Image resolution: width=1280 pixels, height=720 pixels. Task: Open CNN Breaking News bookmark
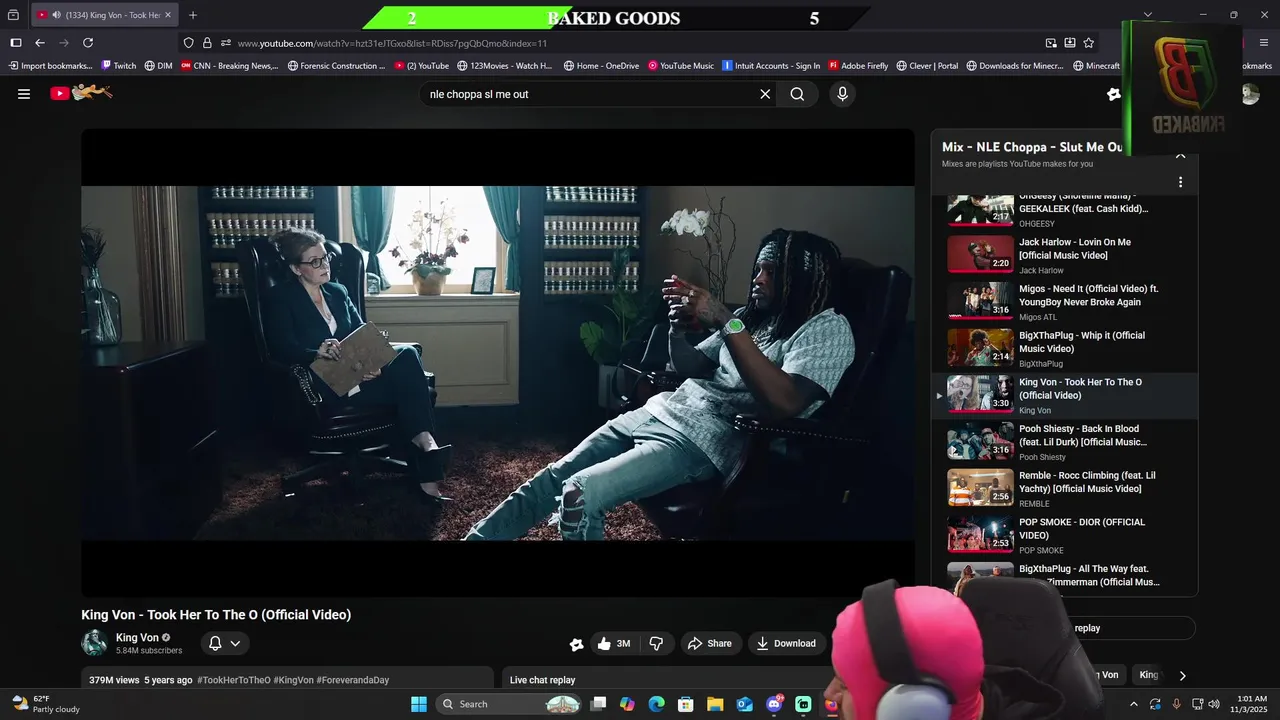pos(229,66)
